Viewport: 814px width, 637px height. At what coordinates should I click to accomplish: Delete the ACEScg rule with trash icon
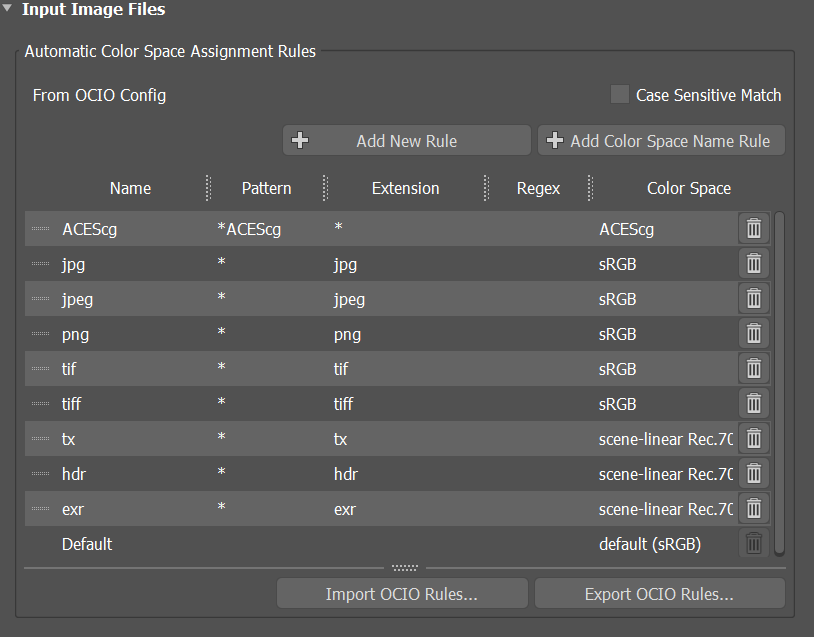(754, 229)
